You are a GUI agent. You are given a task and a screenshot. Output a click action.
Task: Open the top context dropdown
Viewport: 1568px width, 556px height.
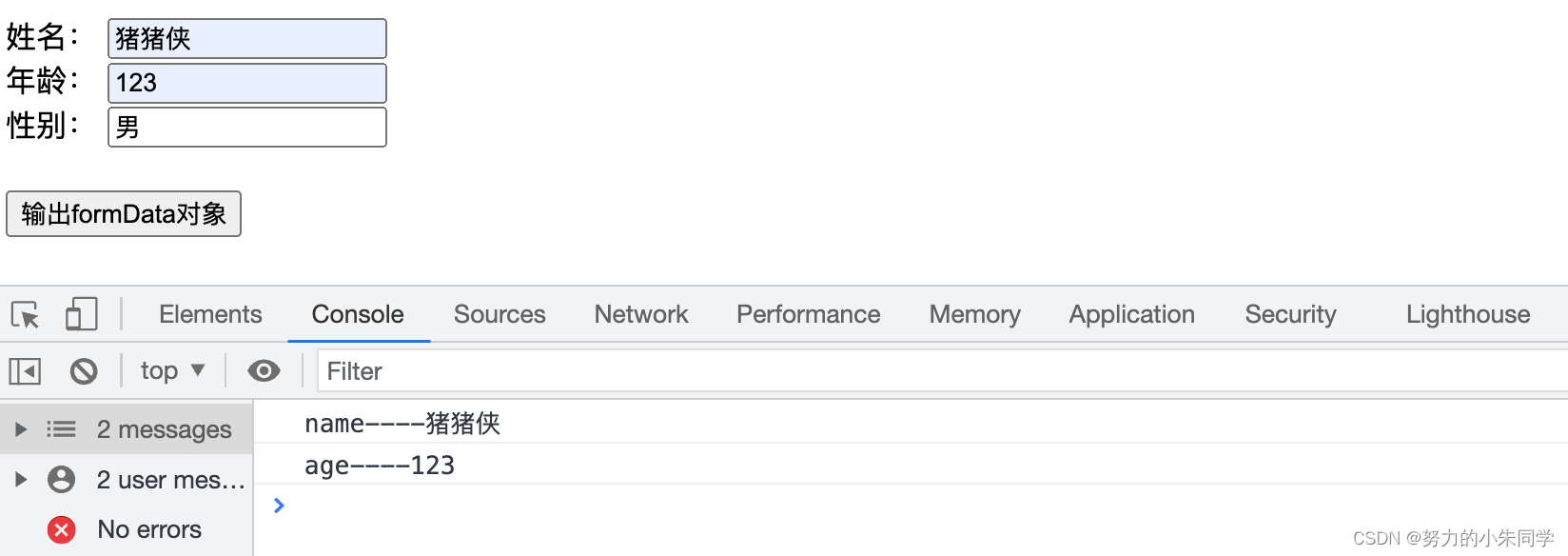172,370
